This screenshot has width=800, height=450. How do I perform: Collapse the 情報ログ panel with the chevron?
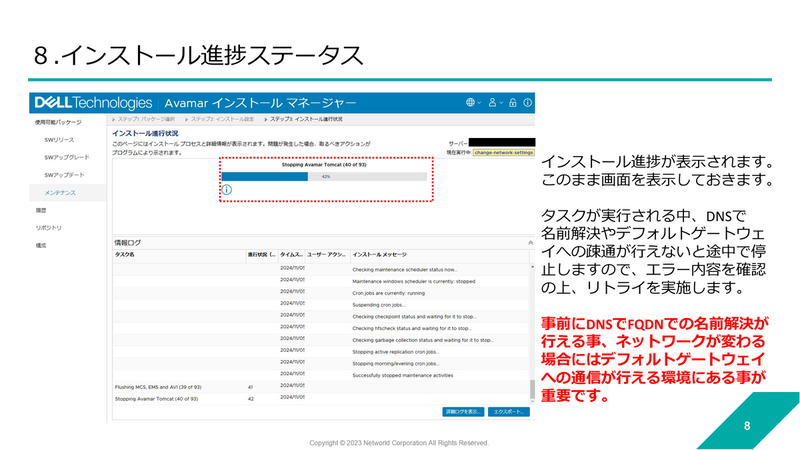click(531, 243)
